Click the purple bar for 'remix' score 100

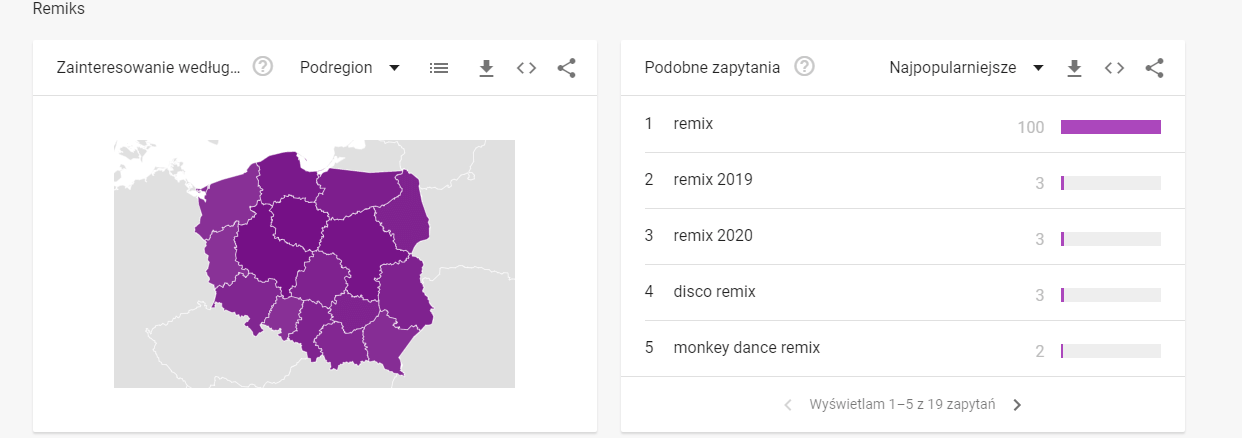point(1110,127)
